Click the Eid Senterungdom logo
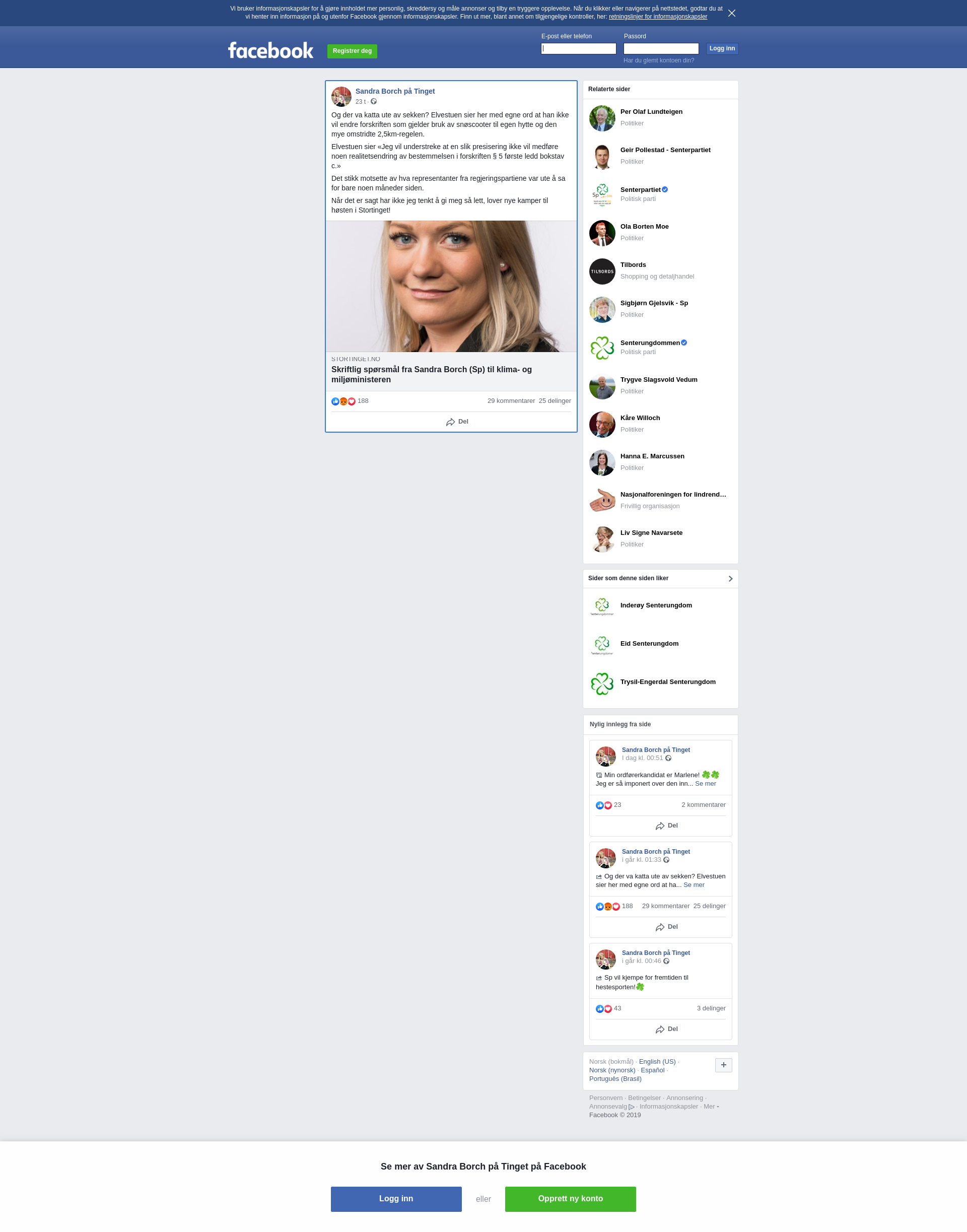Screen dimensions: 967x1232 [x=602, y=645]
